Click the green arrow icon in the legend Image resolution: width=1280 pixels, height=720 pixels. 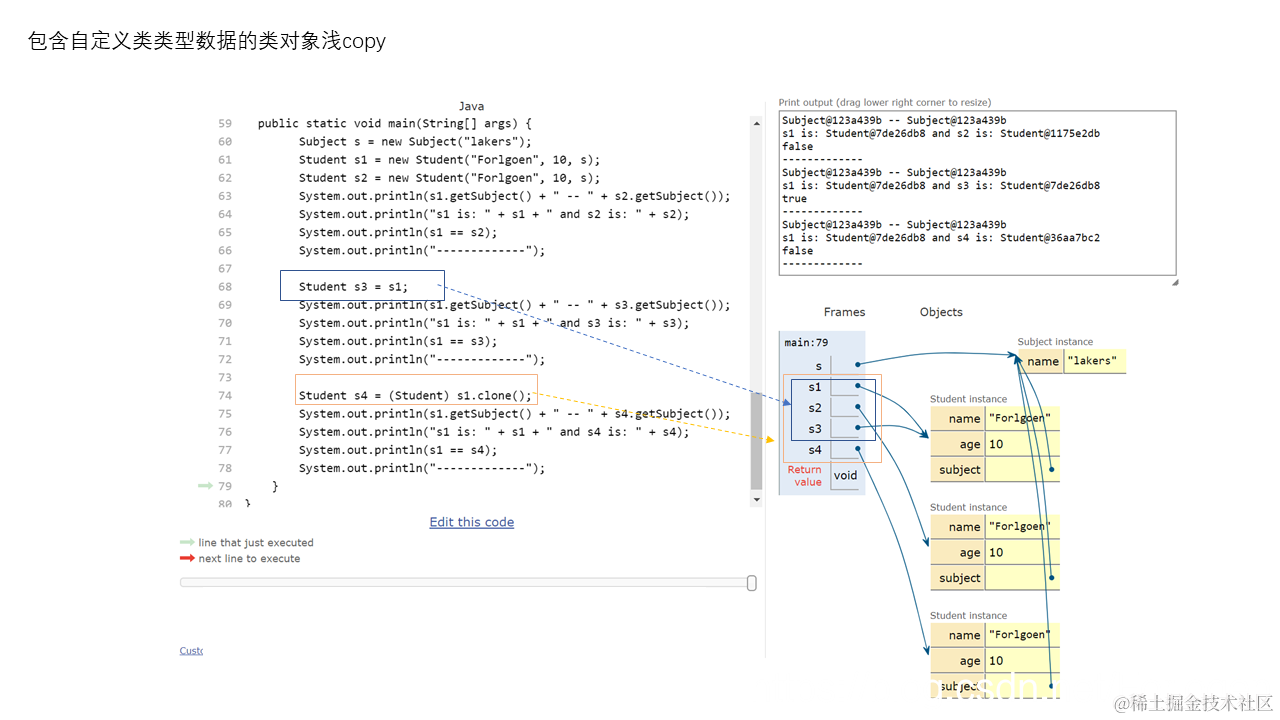pos(187,543)
